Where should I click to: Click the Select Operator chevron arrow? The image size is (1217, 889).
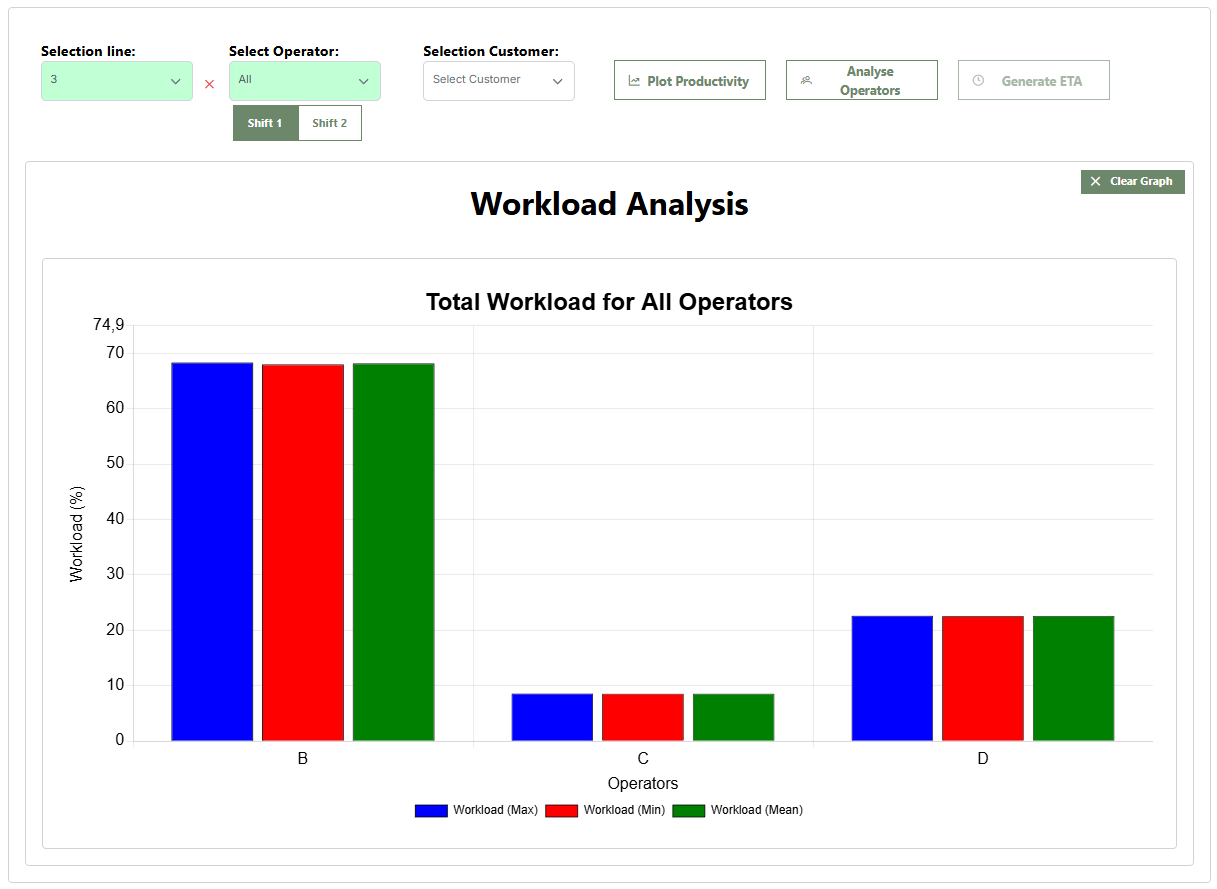(363, 81)
